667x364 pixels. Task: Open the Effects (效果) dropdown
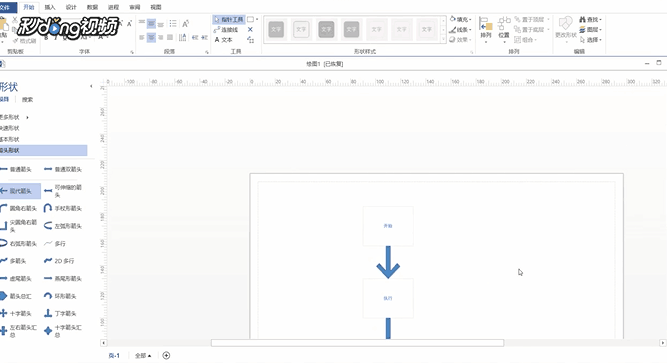coord(461,40)
